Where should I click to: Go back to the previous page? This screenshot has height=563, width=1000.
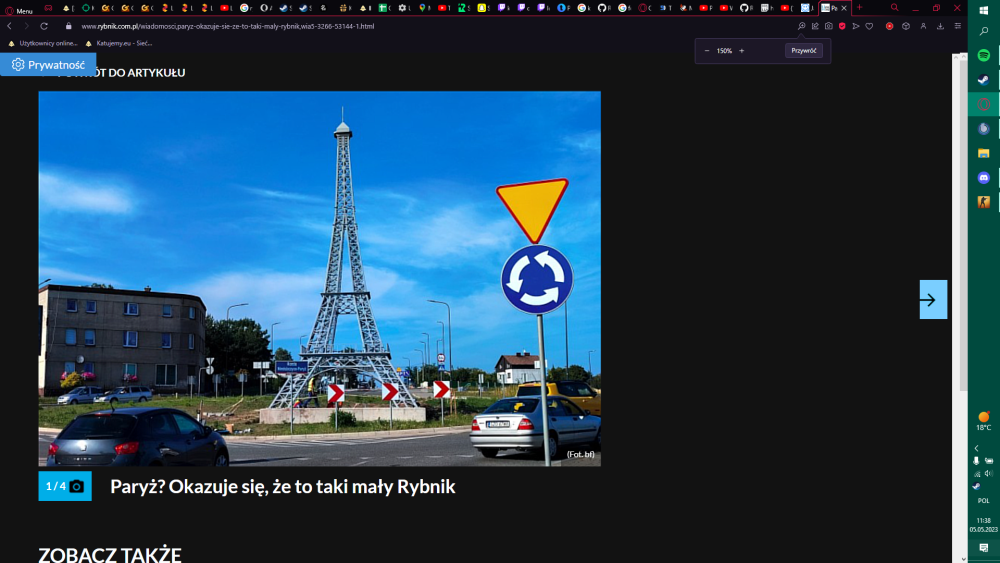pyautogui.click(x=9, y=26)
